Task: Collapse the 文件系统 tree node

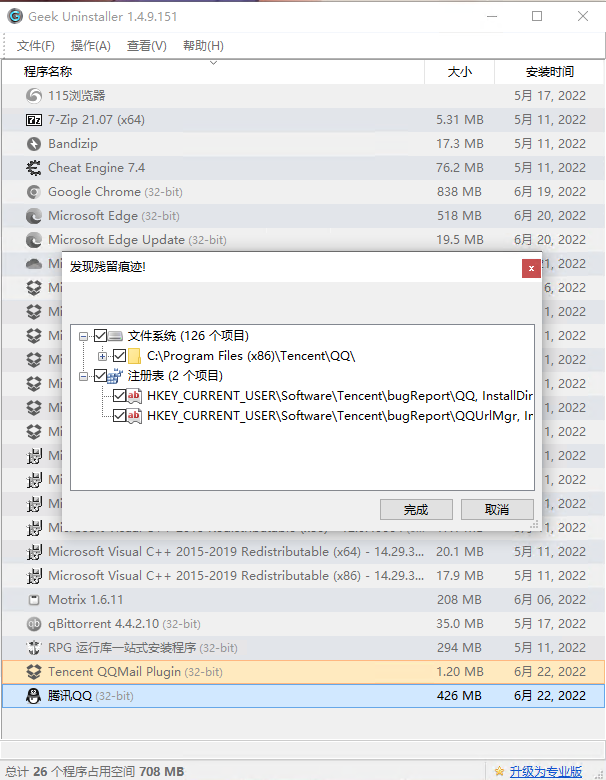Action: click(84, 336)
